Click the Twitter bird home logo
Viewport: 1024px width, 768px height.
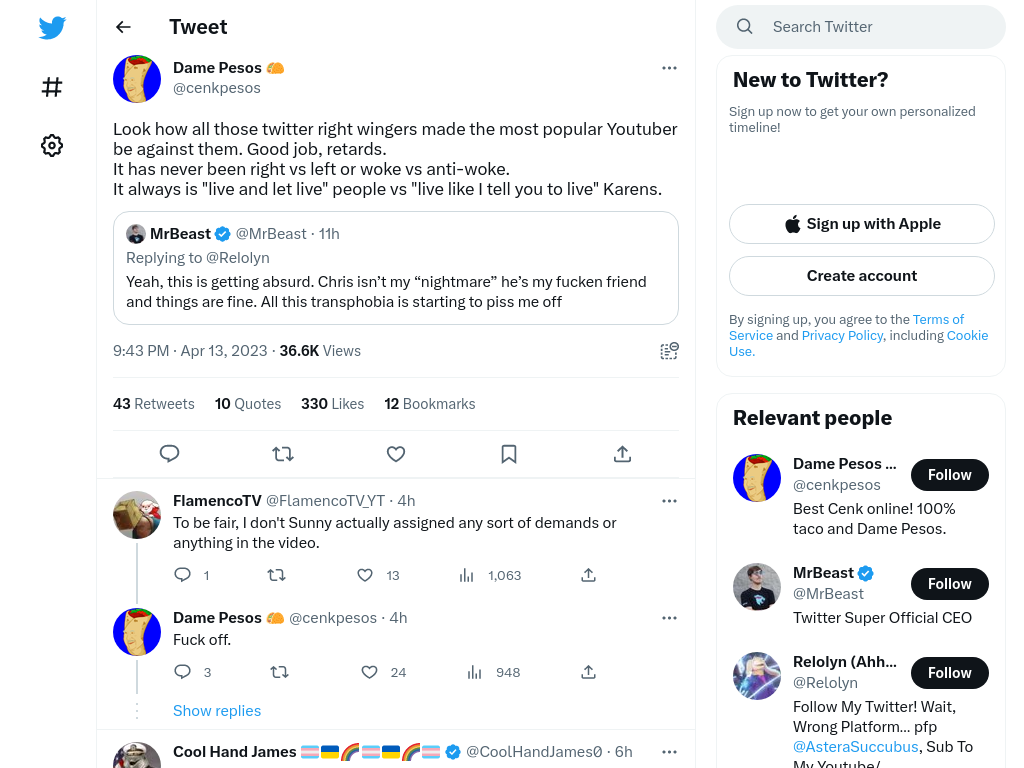[x=52, y=27]
